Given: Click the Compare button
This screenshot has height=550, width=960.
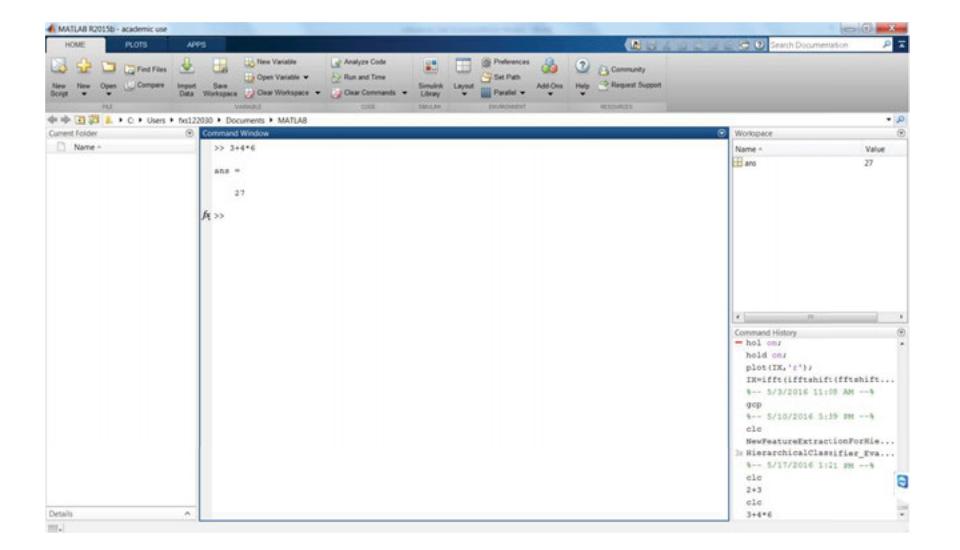Looking at the screenshot, I should (x=144, y=85).
